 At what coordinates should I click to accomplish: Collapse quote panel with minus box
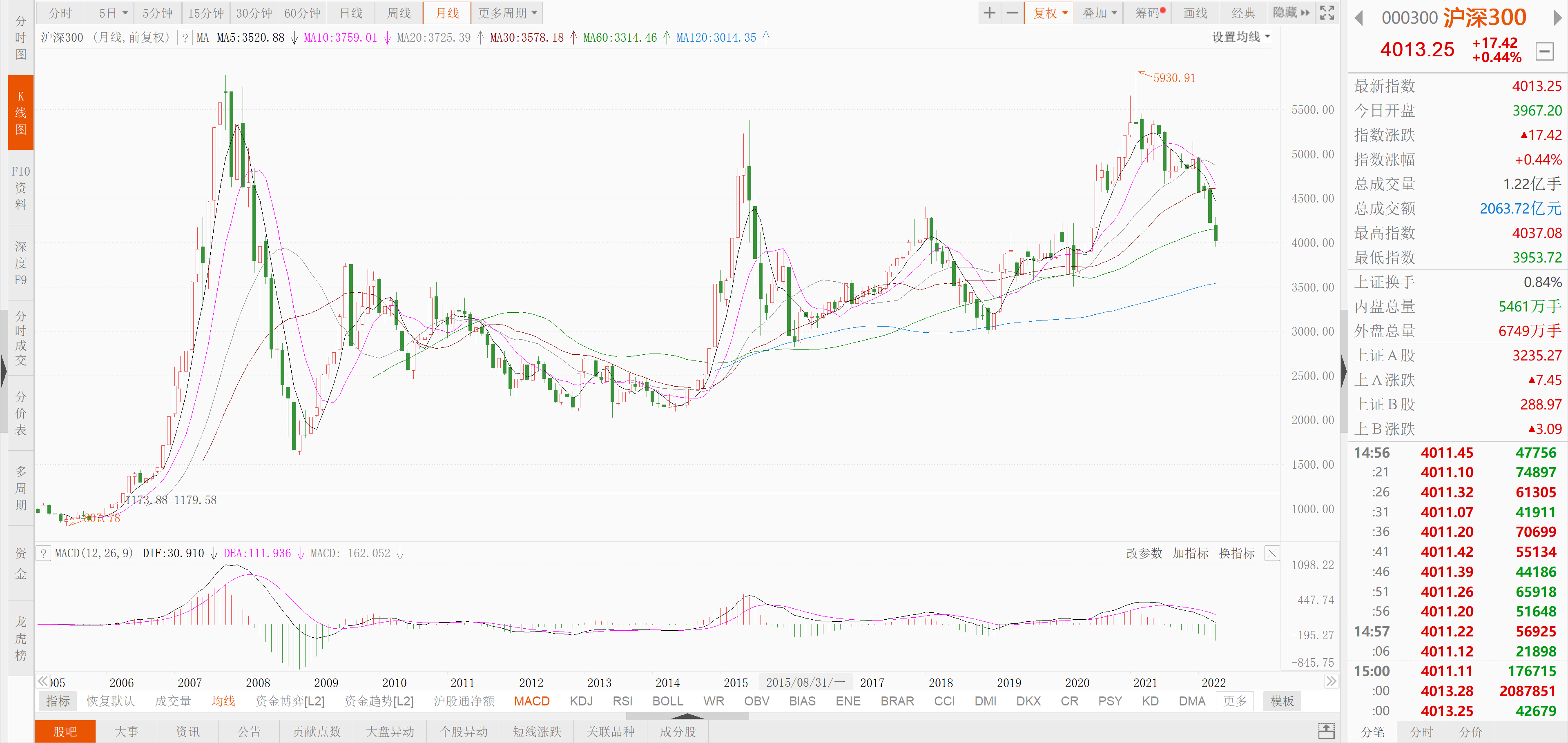point(1544,51)
